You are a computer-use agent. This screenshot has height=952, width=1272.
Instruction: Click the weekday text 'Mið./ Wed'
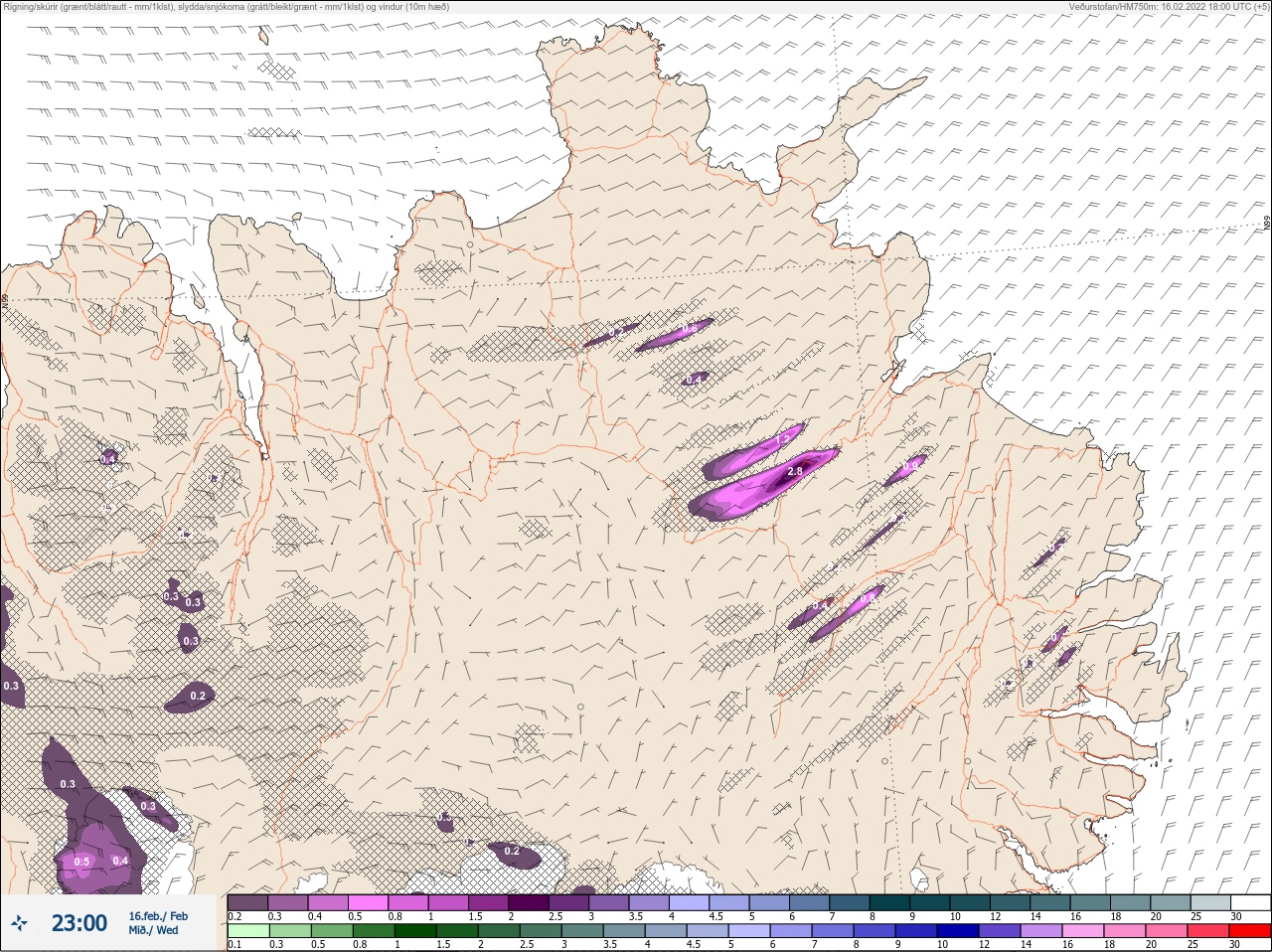[x=153, y=930]
